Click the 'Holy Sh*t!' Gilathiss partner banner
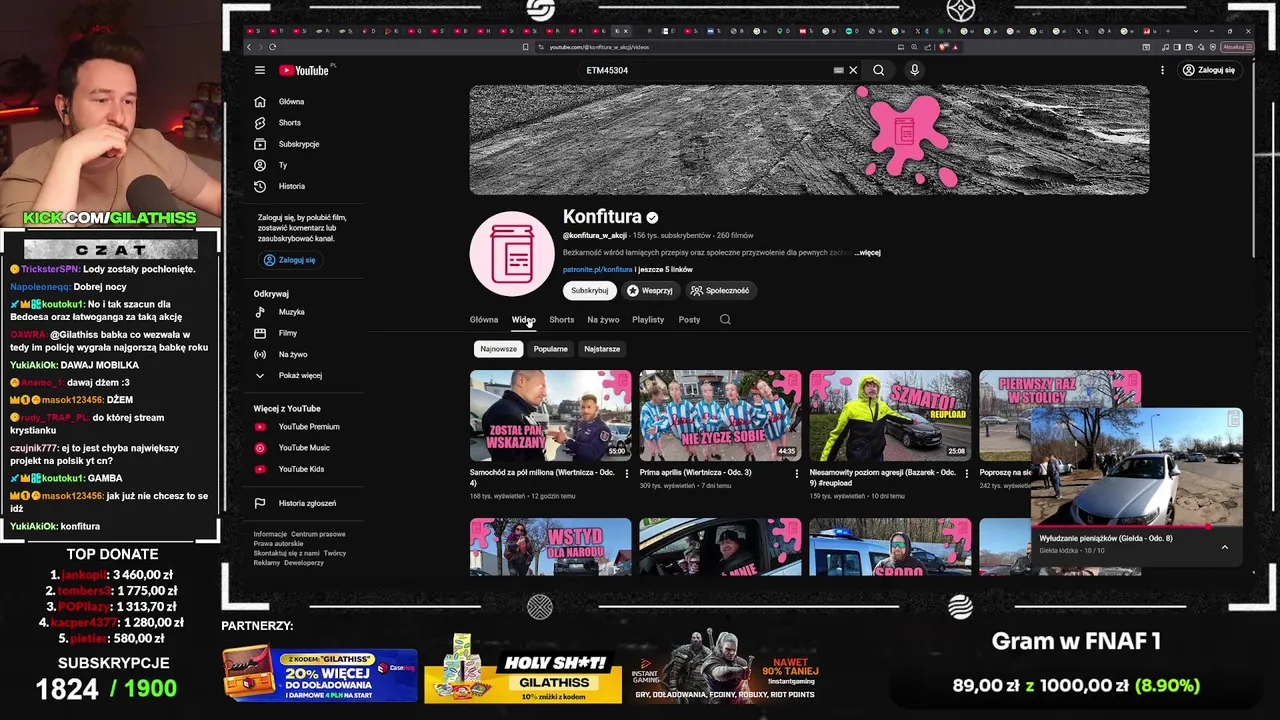This screenshot has height=720, width=1280. coord(522,671)
